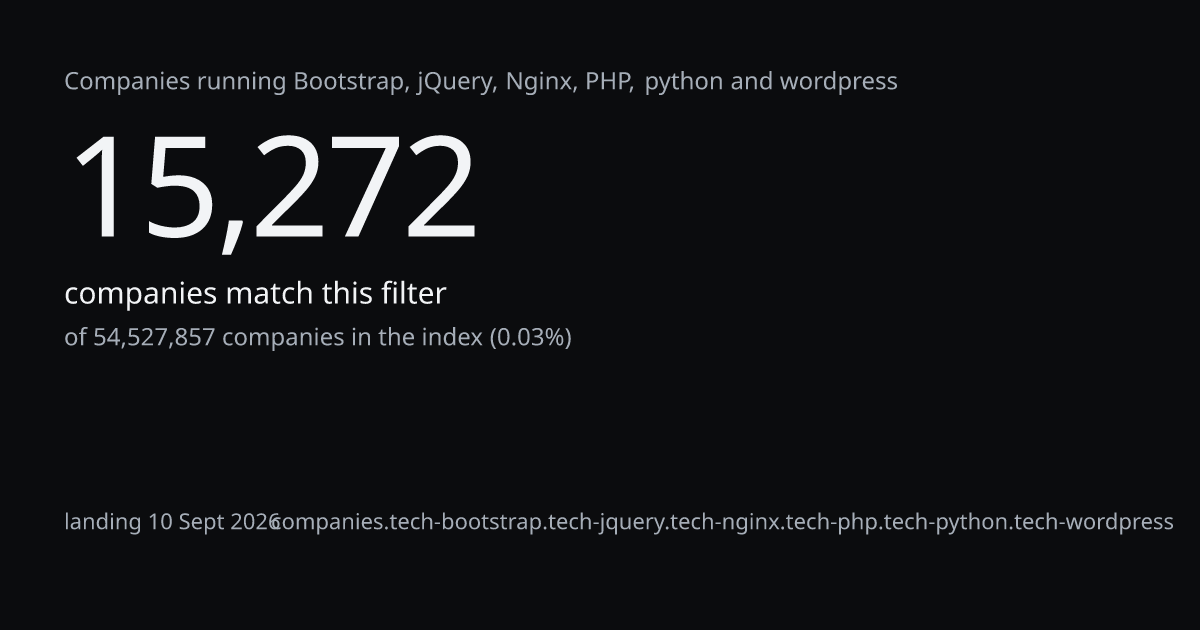The height and width of the screenshot is (630, 1200).
Task: Click the word "PHP" in the heading
Action: point(610,82)
